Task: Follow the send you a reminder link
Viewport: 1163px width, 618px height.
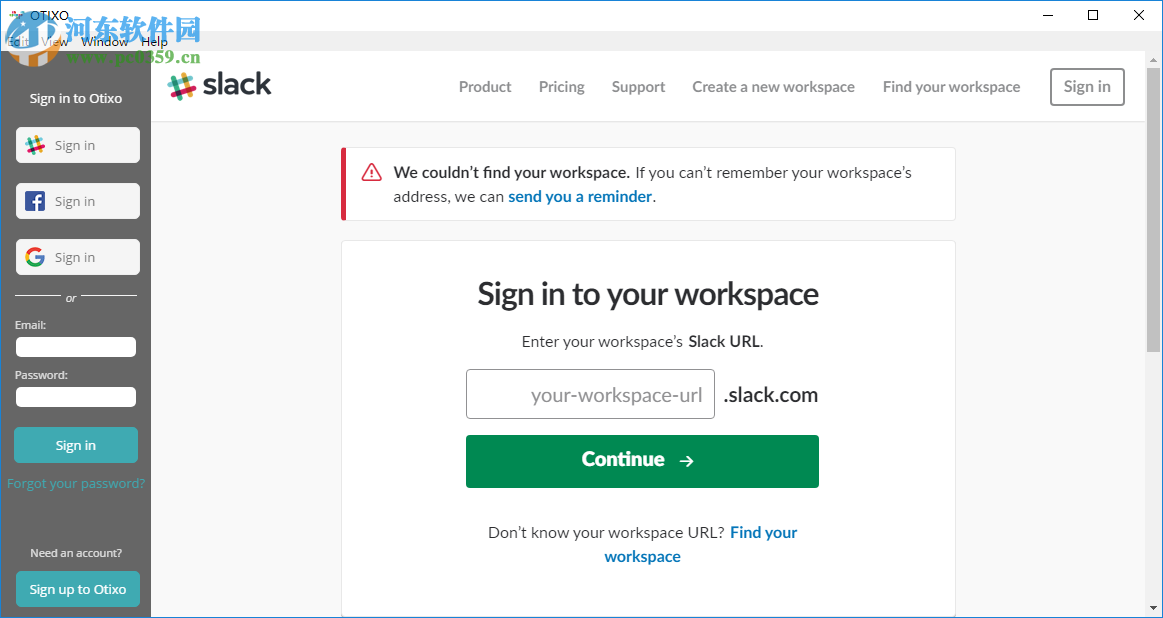Action: tap(580, 197)
